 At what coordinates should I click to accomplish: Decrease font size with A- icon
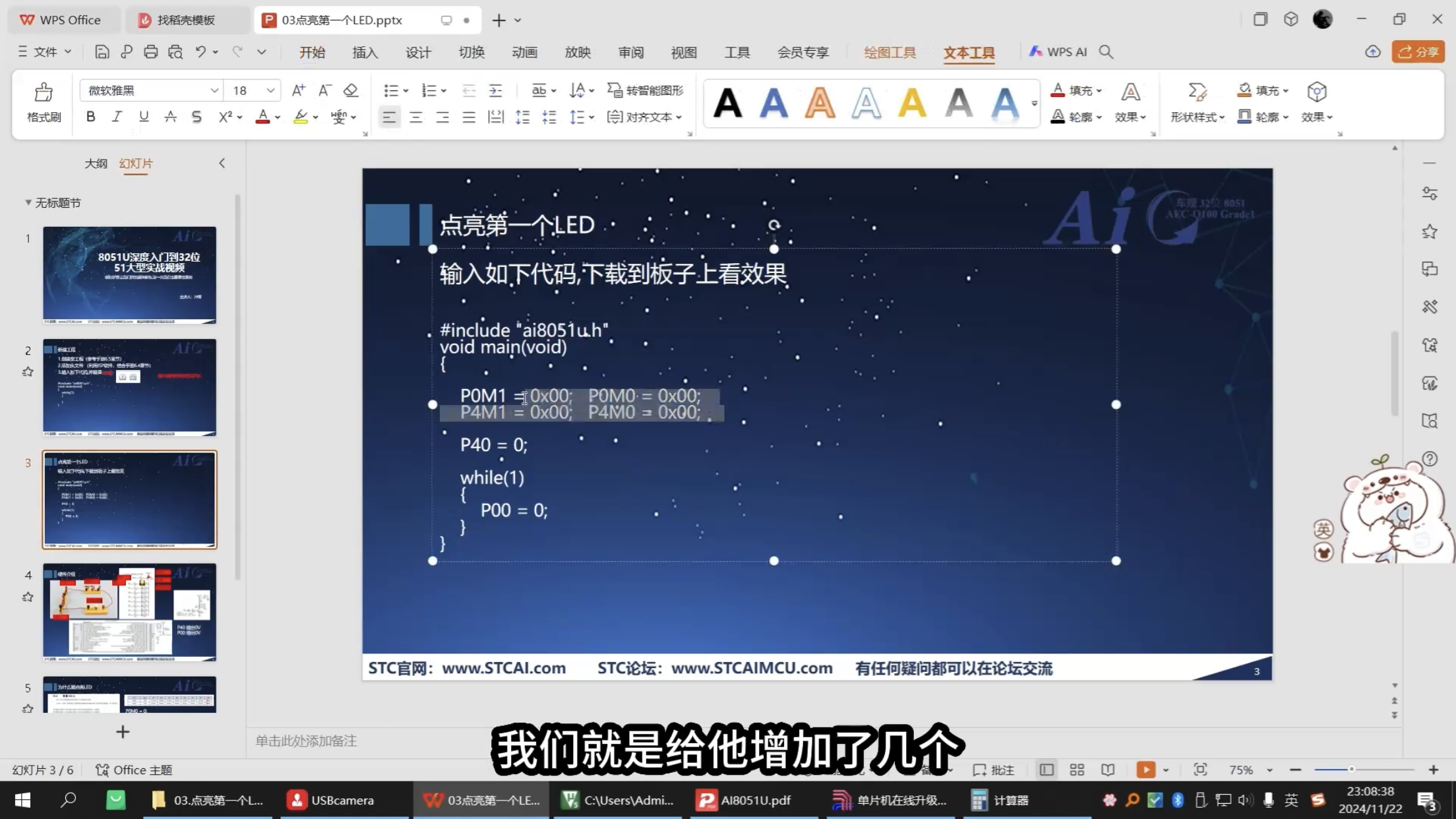pos(324,90)
